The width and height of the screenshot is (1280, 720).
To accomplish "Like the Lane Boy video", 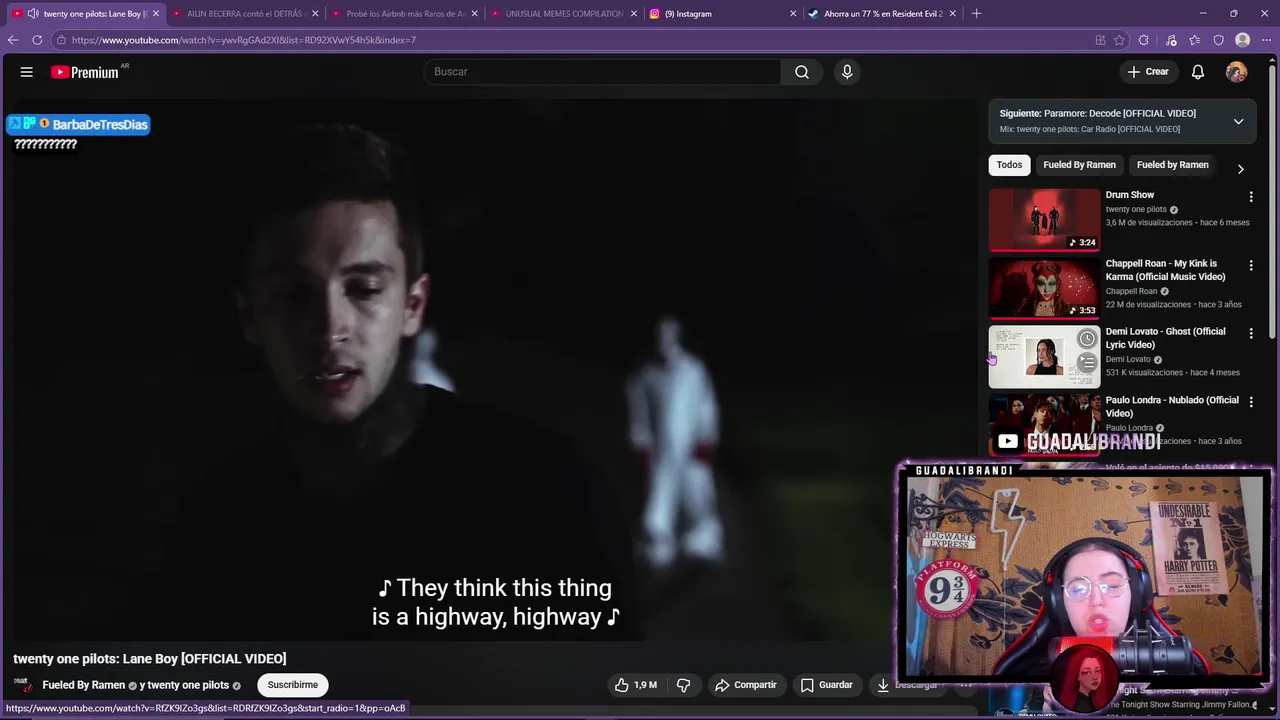I will point(636,685).
